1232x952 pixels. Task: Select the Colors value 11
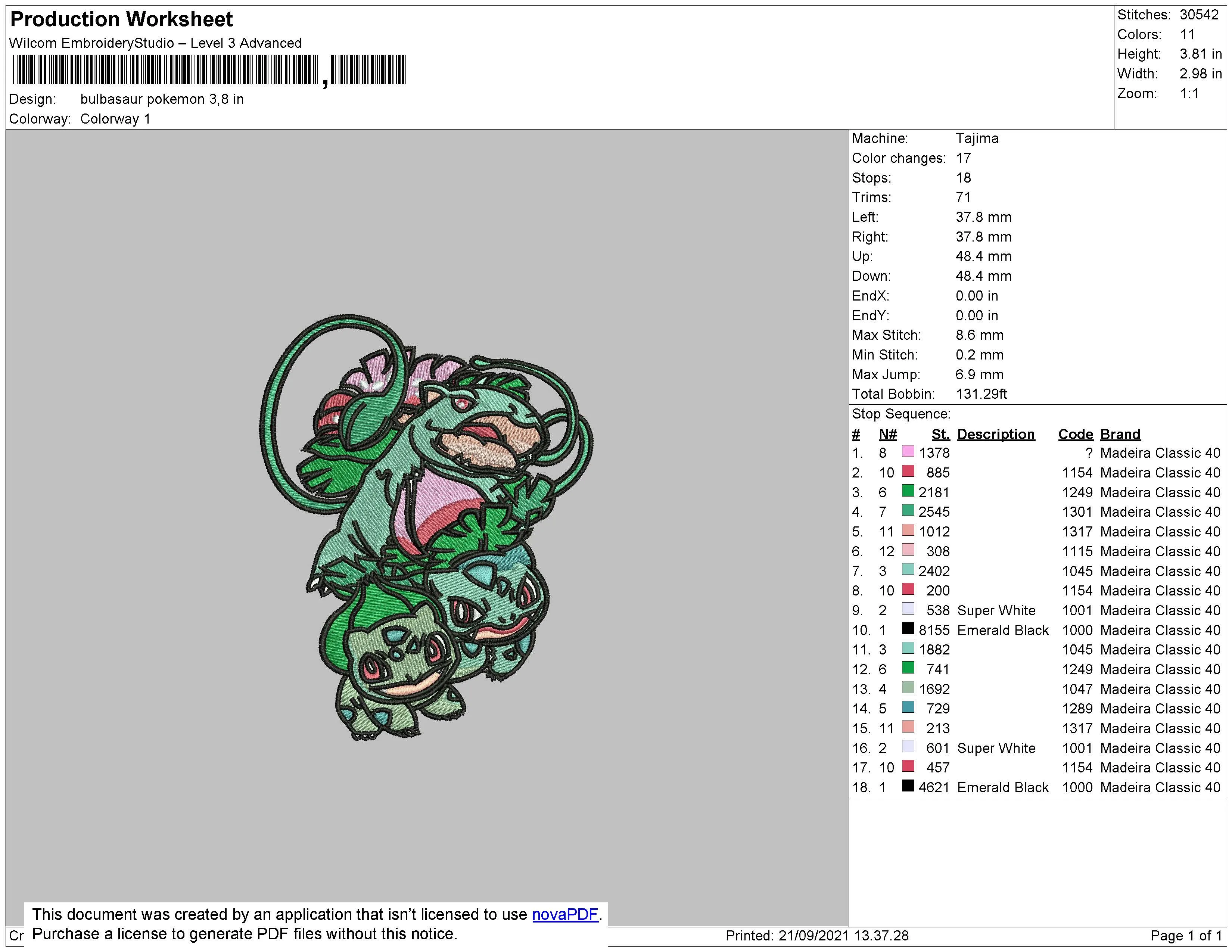click(1187, 34)
